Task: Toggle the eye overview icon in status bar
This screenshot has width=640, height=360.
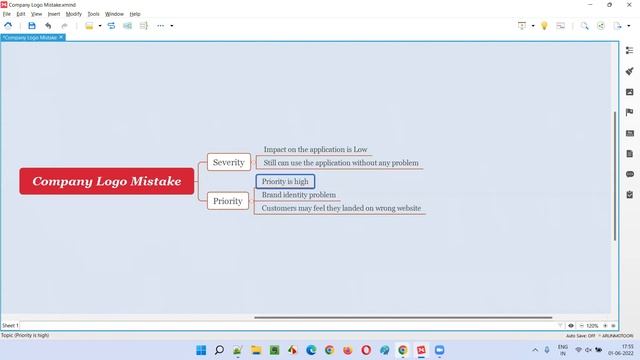Action: pos(571,326)
